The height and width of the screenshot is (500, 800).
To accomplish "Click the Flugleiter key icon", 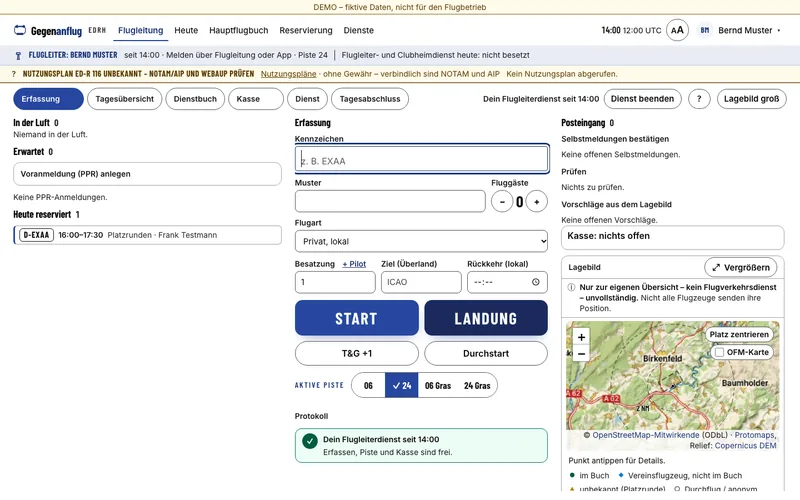I will pyautogui.click(x=18, y=55).
